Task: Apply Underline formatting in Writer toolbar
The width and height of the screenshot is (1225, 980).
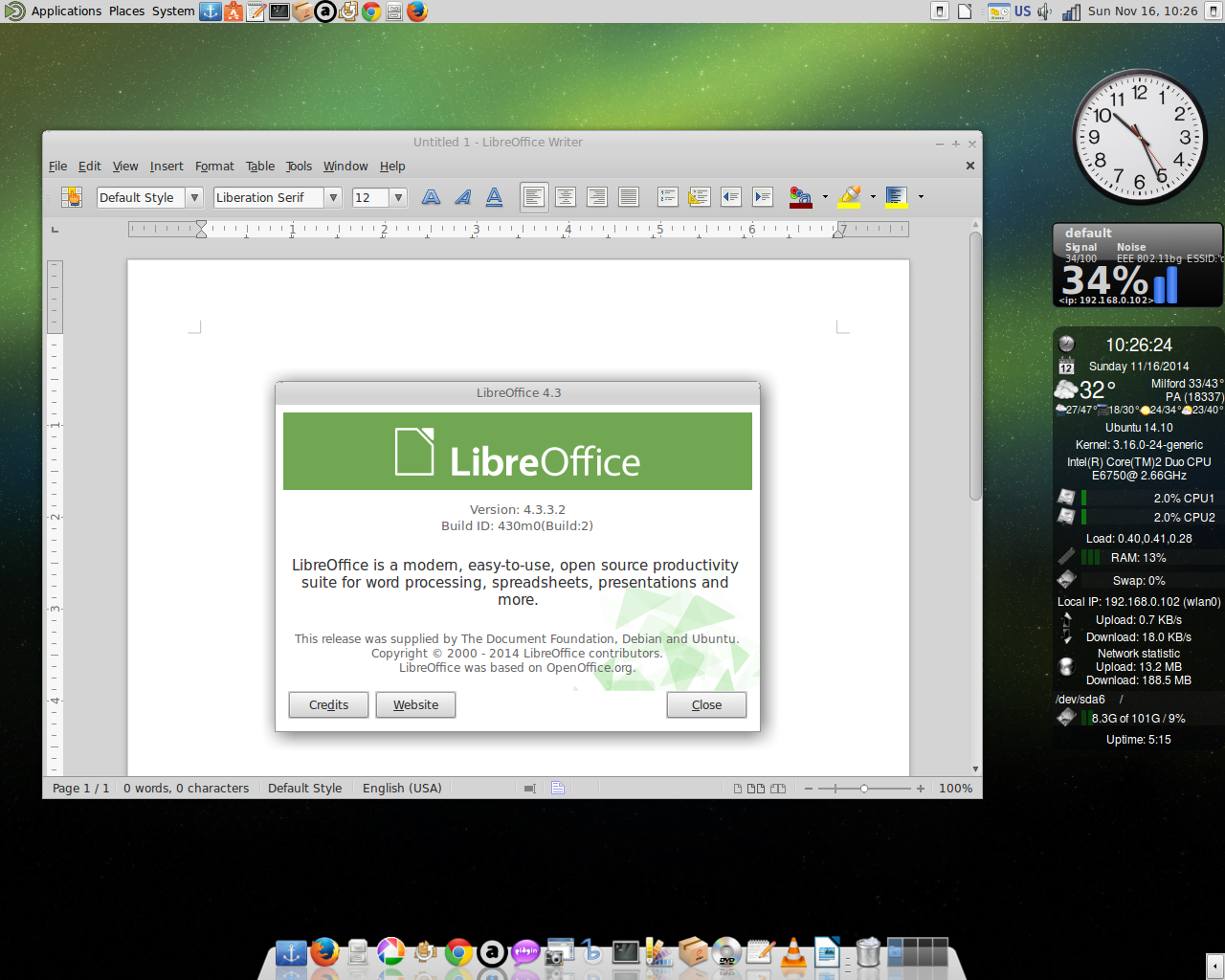Action: 495,197
